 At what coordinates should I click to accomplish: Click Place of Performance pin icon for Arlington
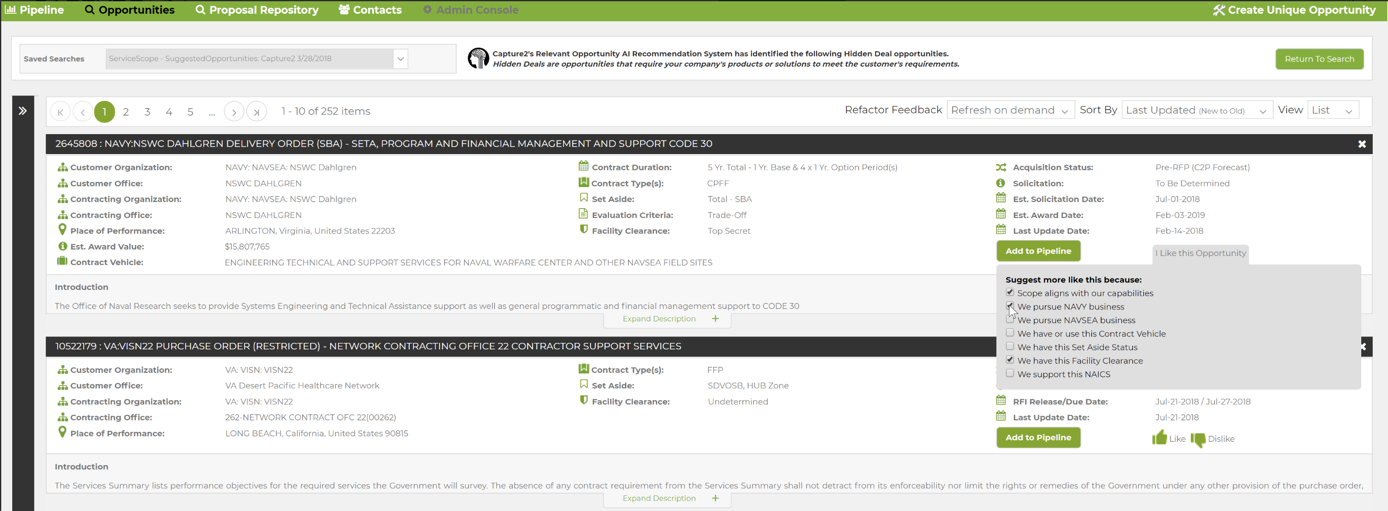tap(62, 230)
